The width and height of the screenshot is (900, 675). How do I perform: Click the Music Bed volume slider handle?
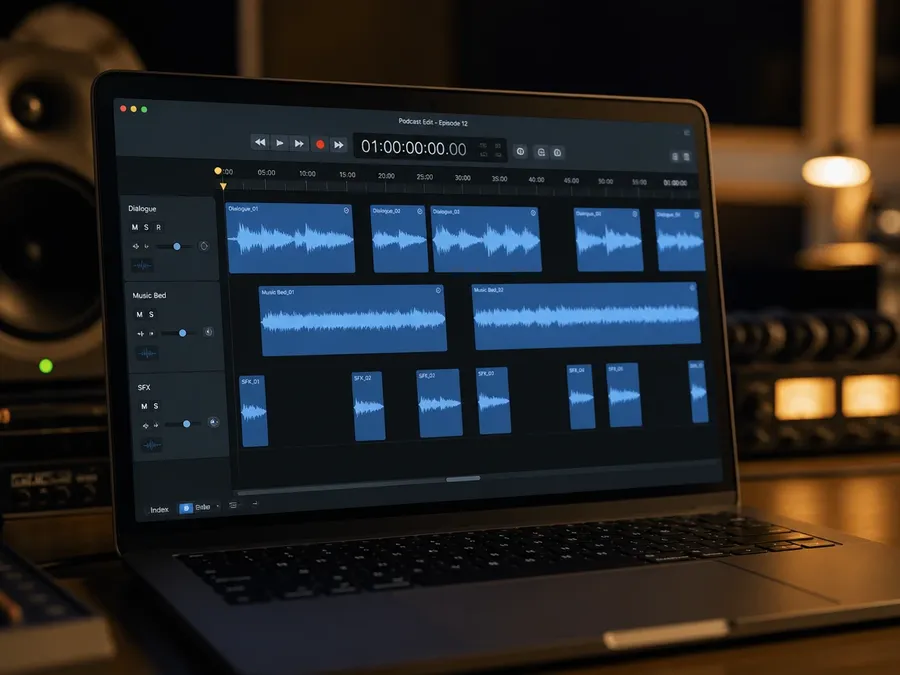click(183, 333)
